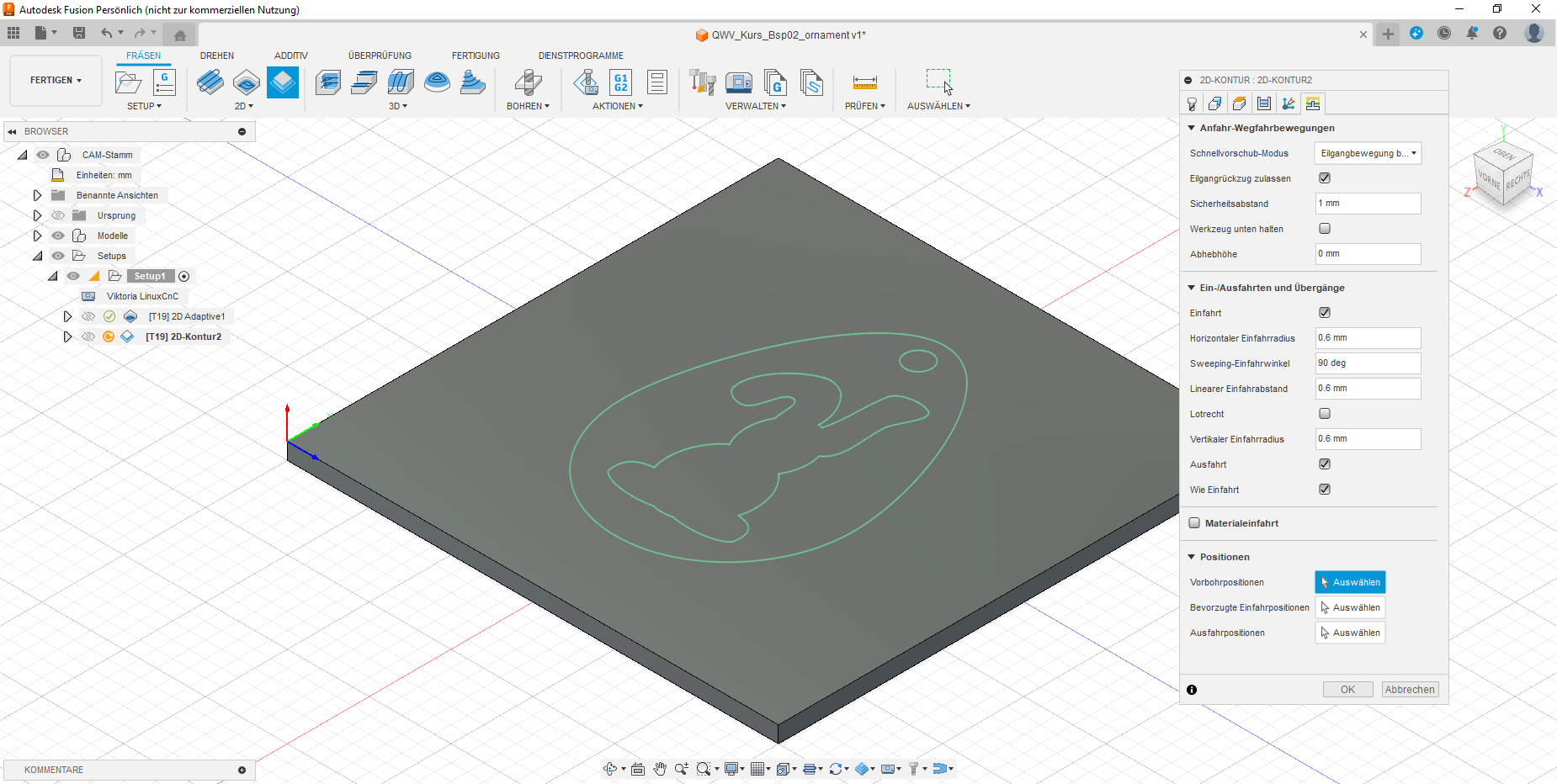Click the Sicherheitsabstand input field

click(1368, 204)
